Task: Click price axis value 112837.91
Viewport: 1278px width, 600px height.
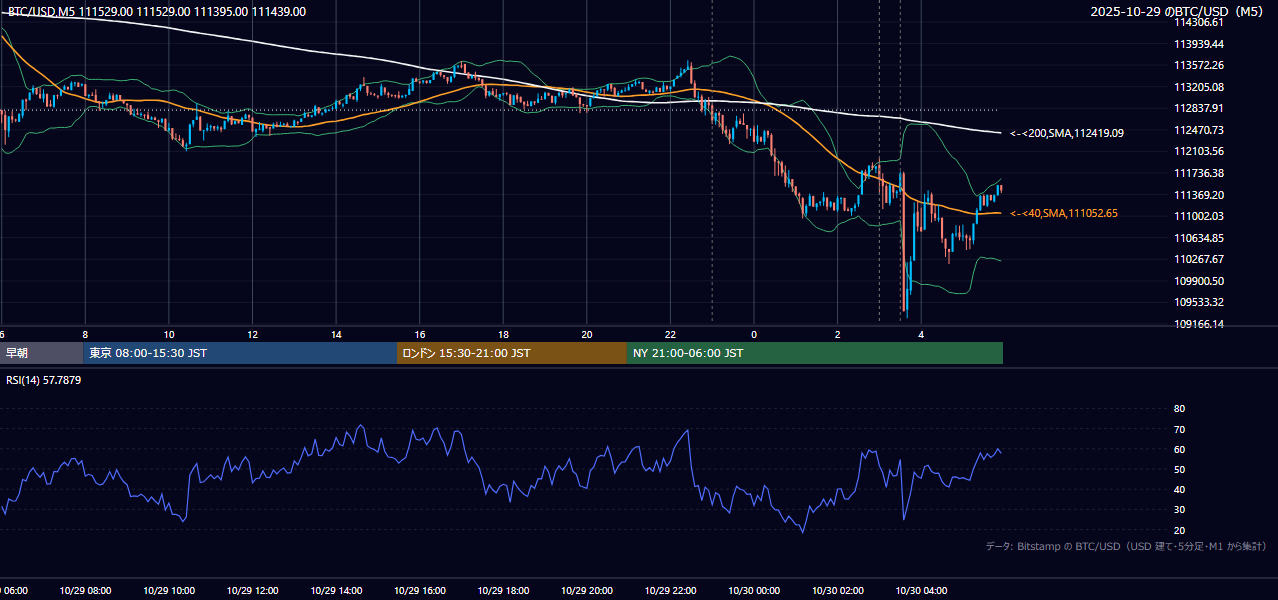Action: 1199,108
